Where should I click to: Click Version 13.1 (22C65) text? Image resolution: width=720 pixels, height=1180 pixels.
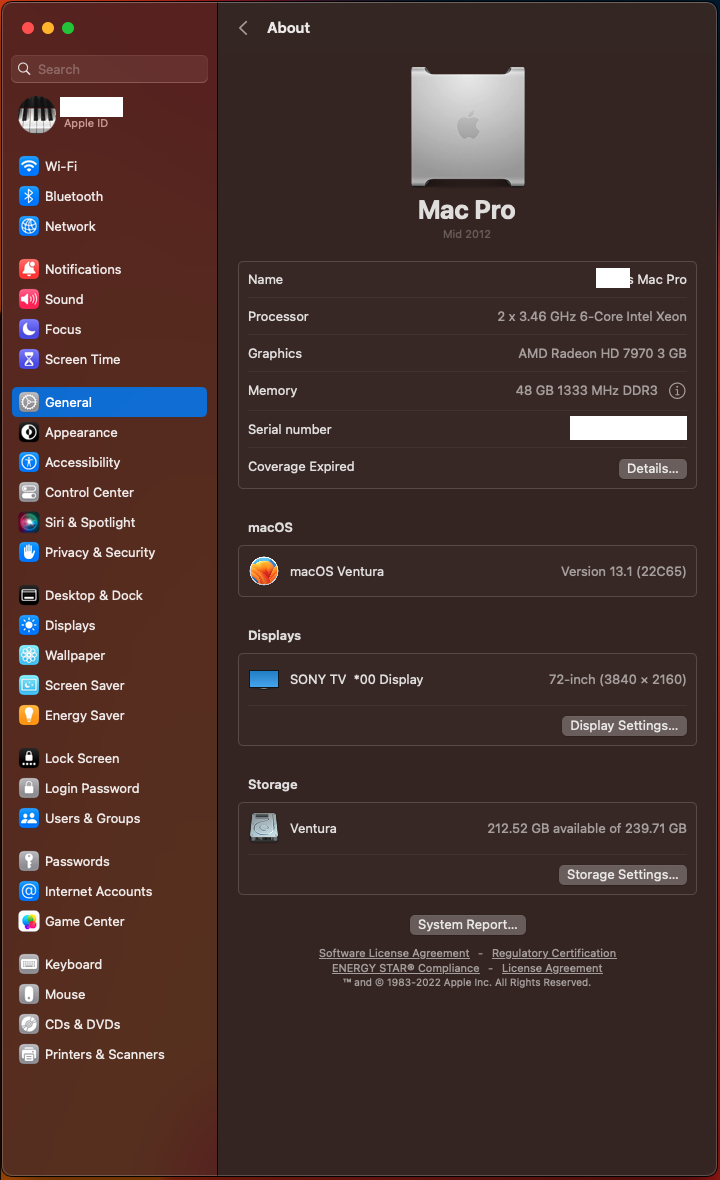(x=623, y=571)
